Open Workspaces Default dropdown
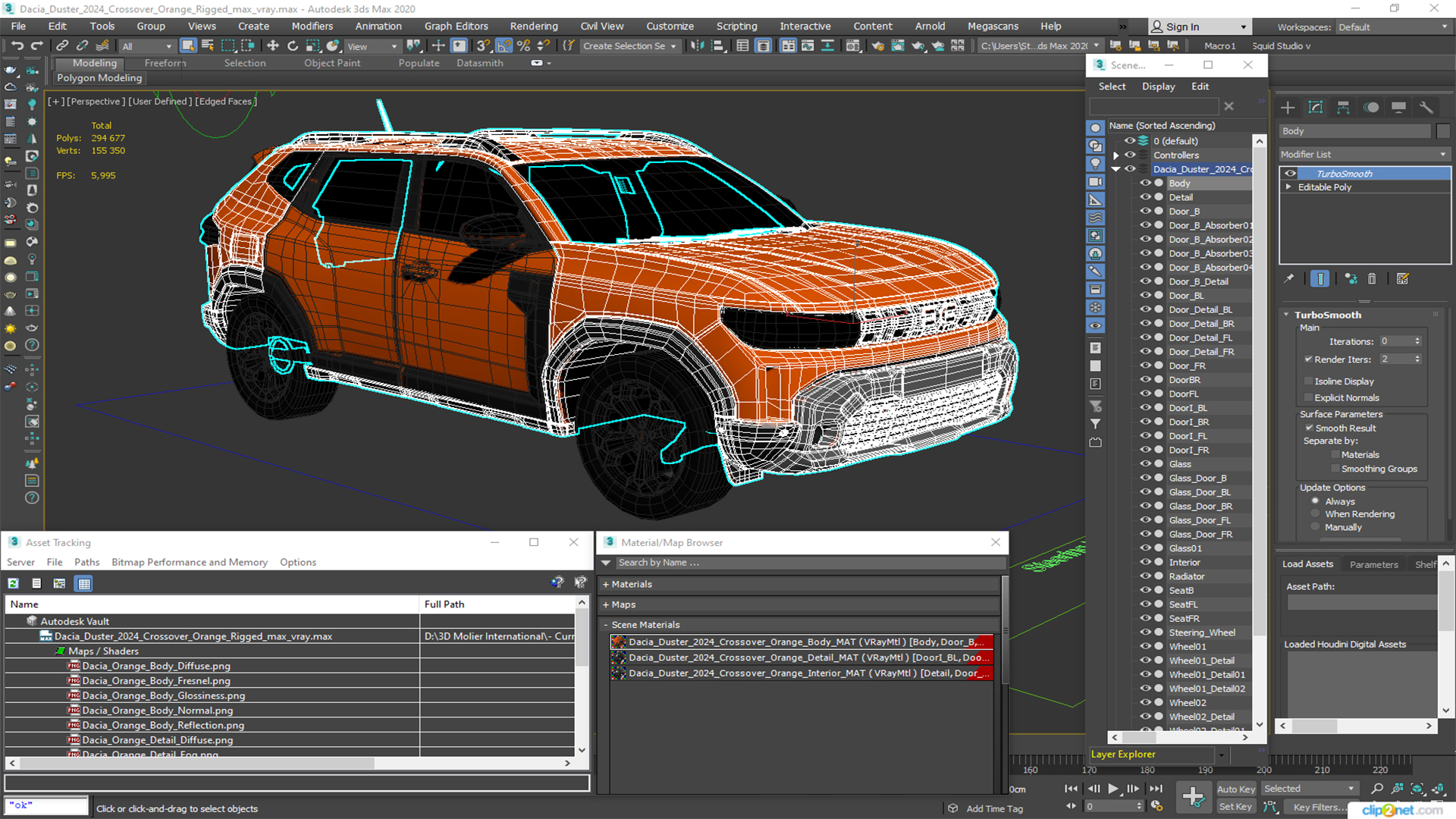The image size is (1456, 819). [1392, 27]
